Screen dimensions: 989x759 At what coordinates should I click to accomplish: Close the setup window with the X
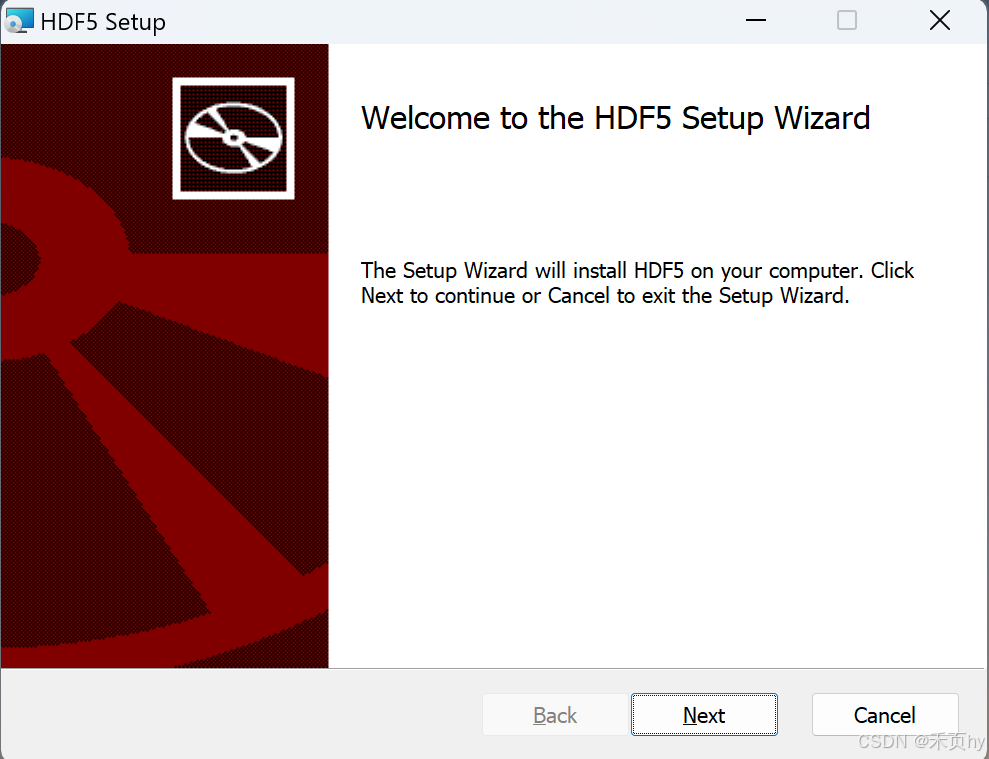938,20
